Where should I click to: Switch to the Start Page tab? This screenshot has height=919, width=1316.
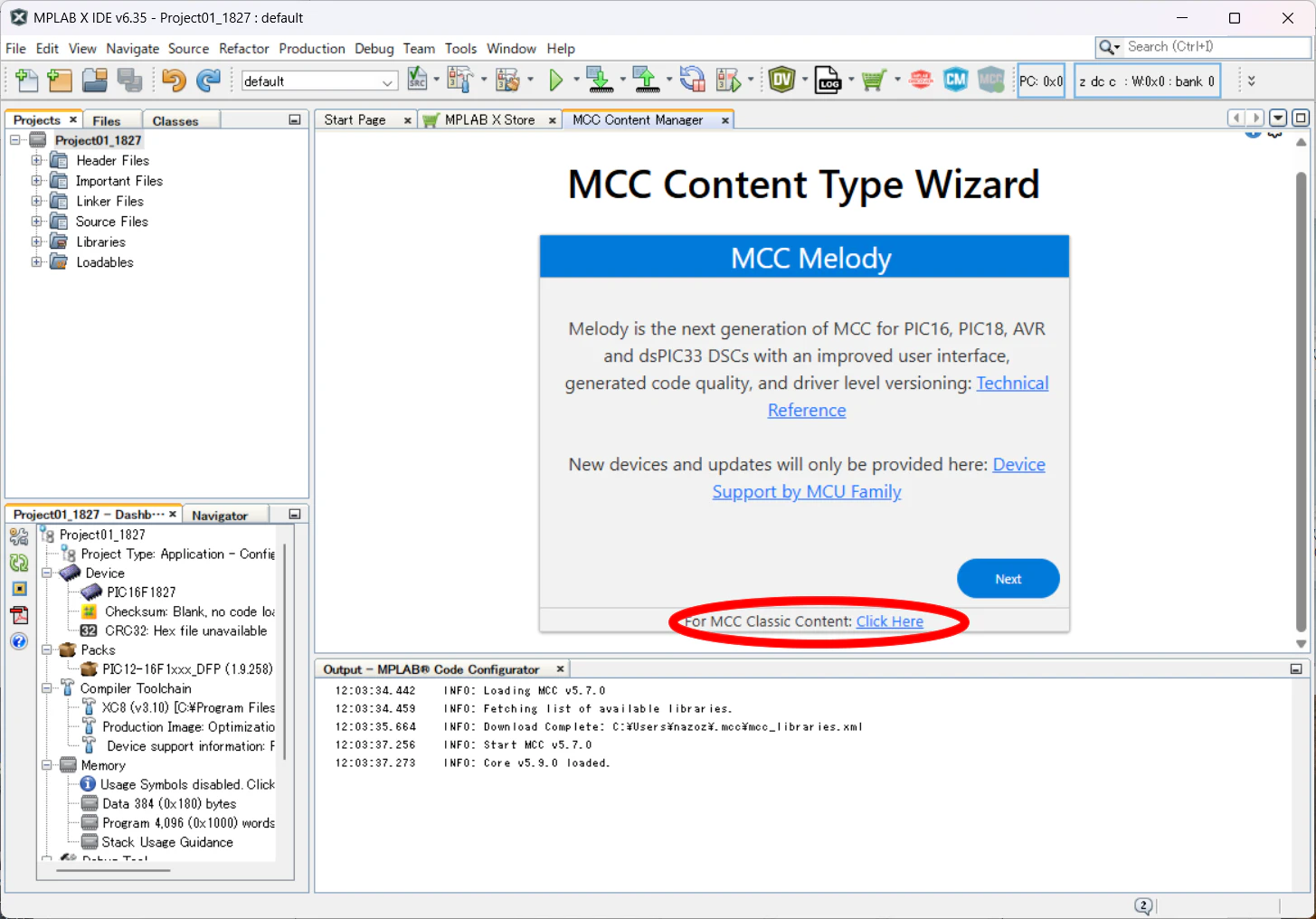[x=355, y=120]
